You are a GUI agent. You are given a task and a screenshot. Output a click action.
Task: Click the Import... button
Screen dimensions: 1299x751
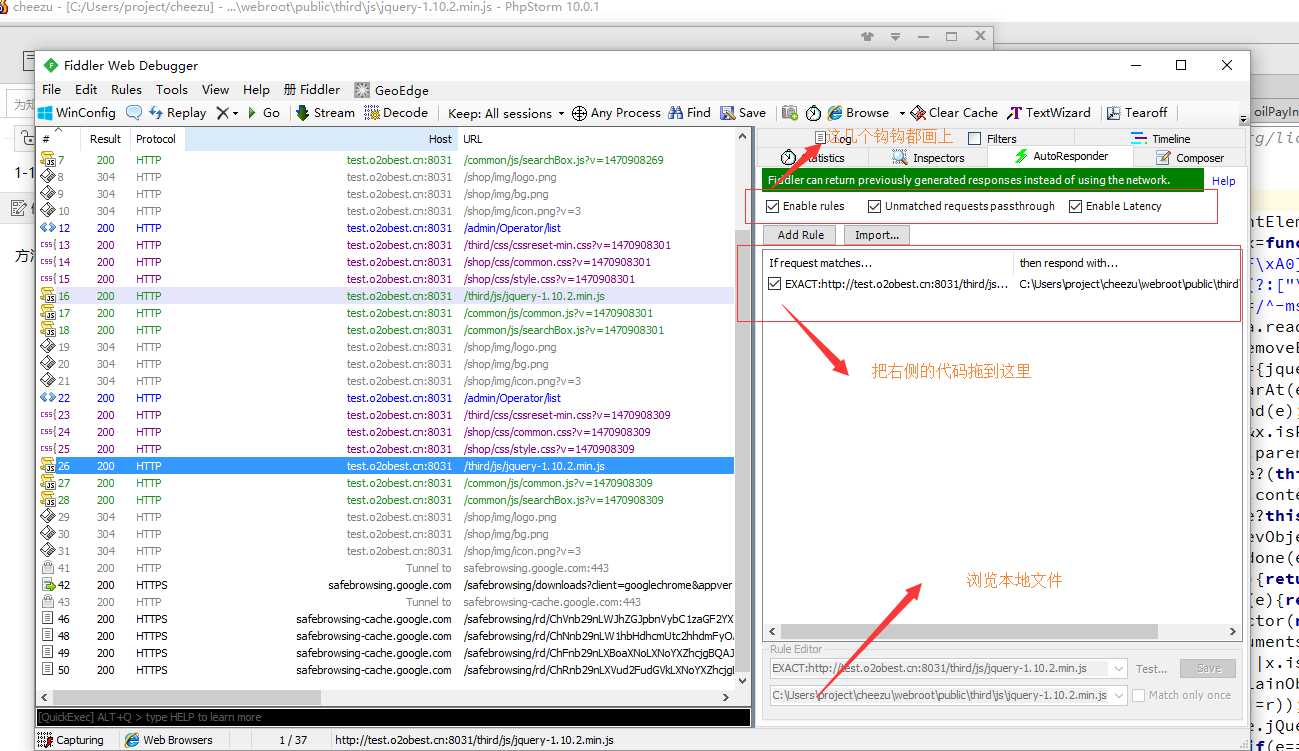(x=877, y=235)
